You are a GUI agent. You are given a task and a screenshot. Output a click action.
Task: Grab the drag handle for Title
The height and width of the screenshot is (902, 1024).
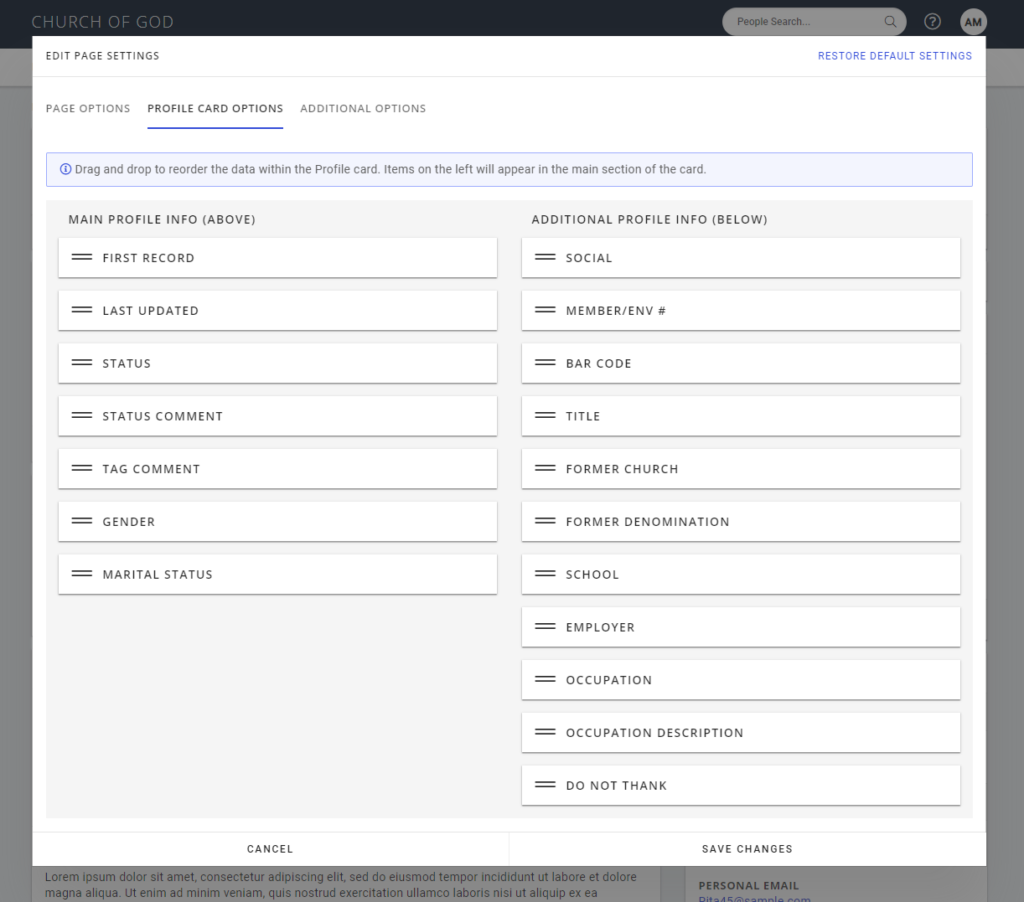[x=545, y=415]
